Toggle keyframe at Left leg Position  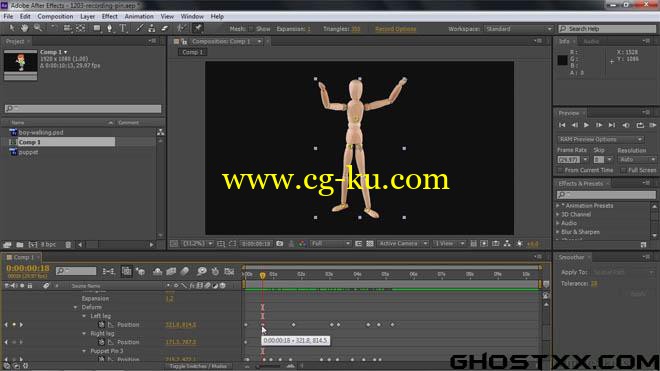(x=14, y=325)
